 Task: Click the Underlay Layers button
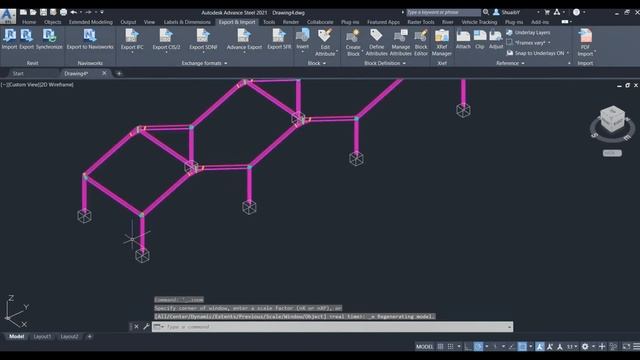tap(528, 32)
